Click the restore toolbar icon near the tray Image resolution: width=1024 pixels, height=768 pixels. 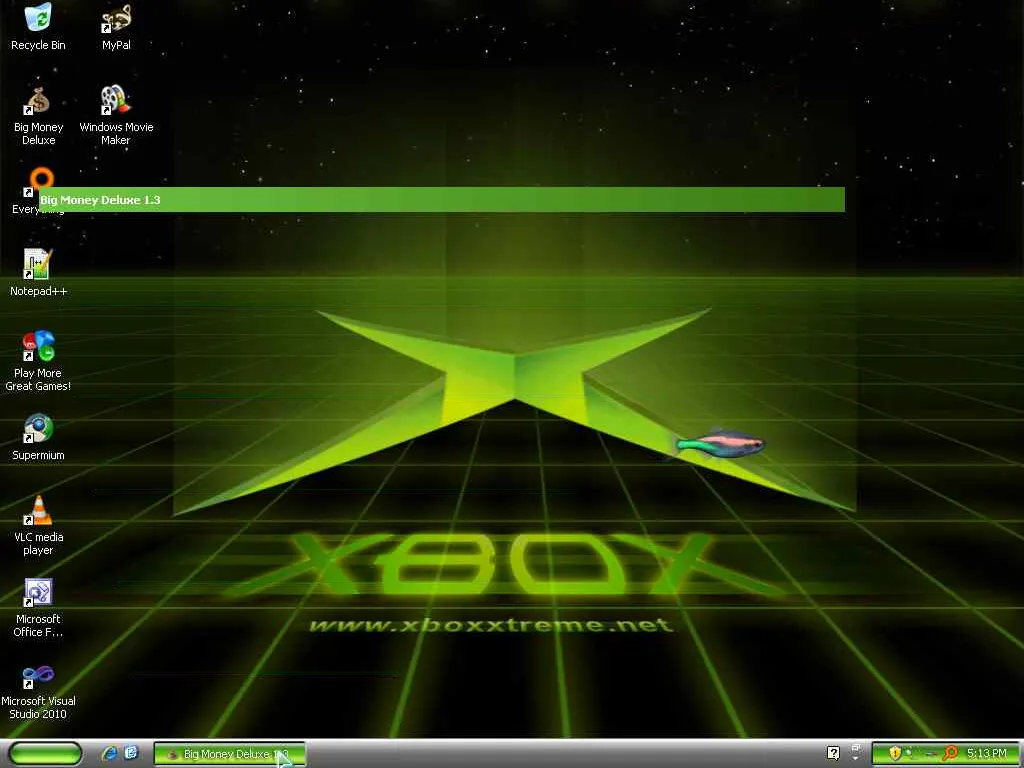click(856, 750)
